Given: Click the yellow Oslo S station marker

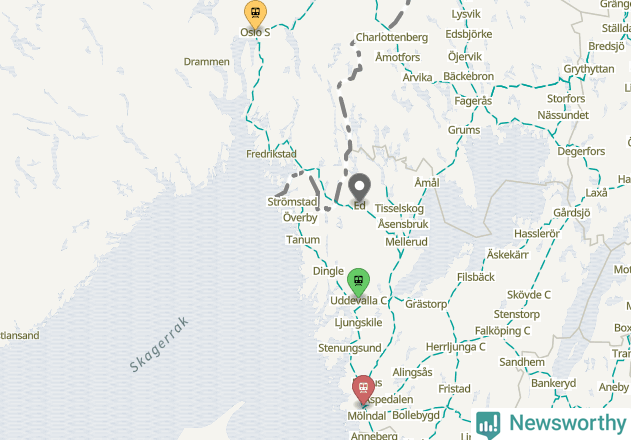Looking at the screenshot, I should click(255, 14).
